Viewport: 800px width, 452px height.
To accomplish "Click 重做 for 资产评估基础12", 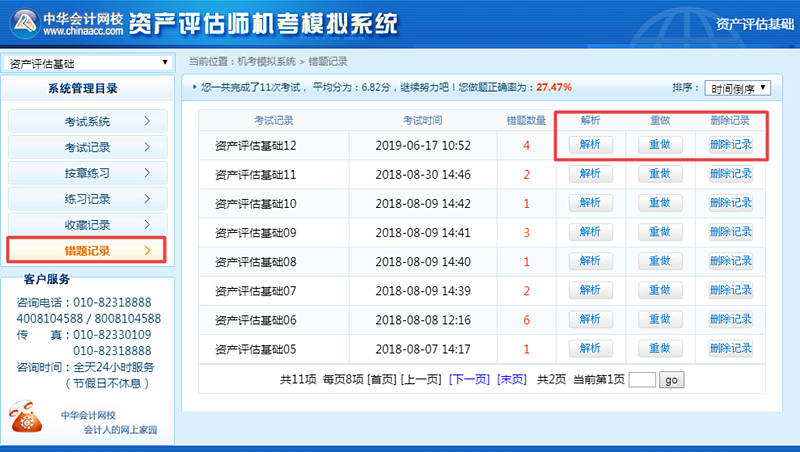I will (x=660, y=145).
